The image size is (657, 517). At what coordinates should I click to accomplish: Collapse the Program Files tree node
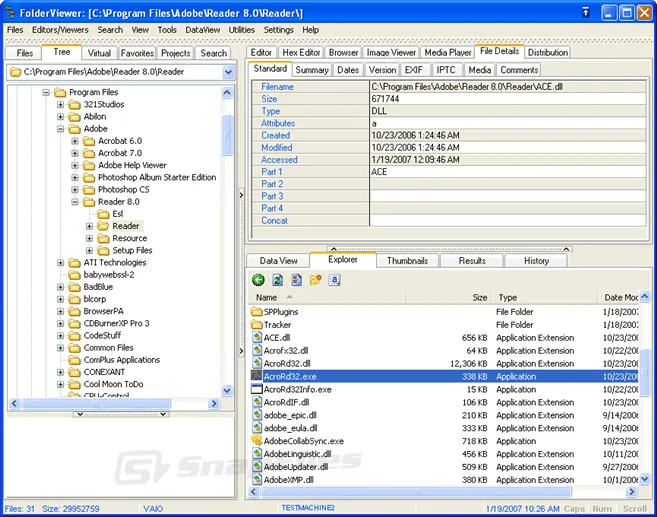point(46,92)
